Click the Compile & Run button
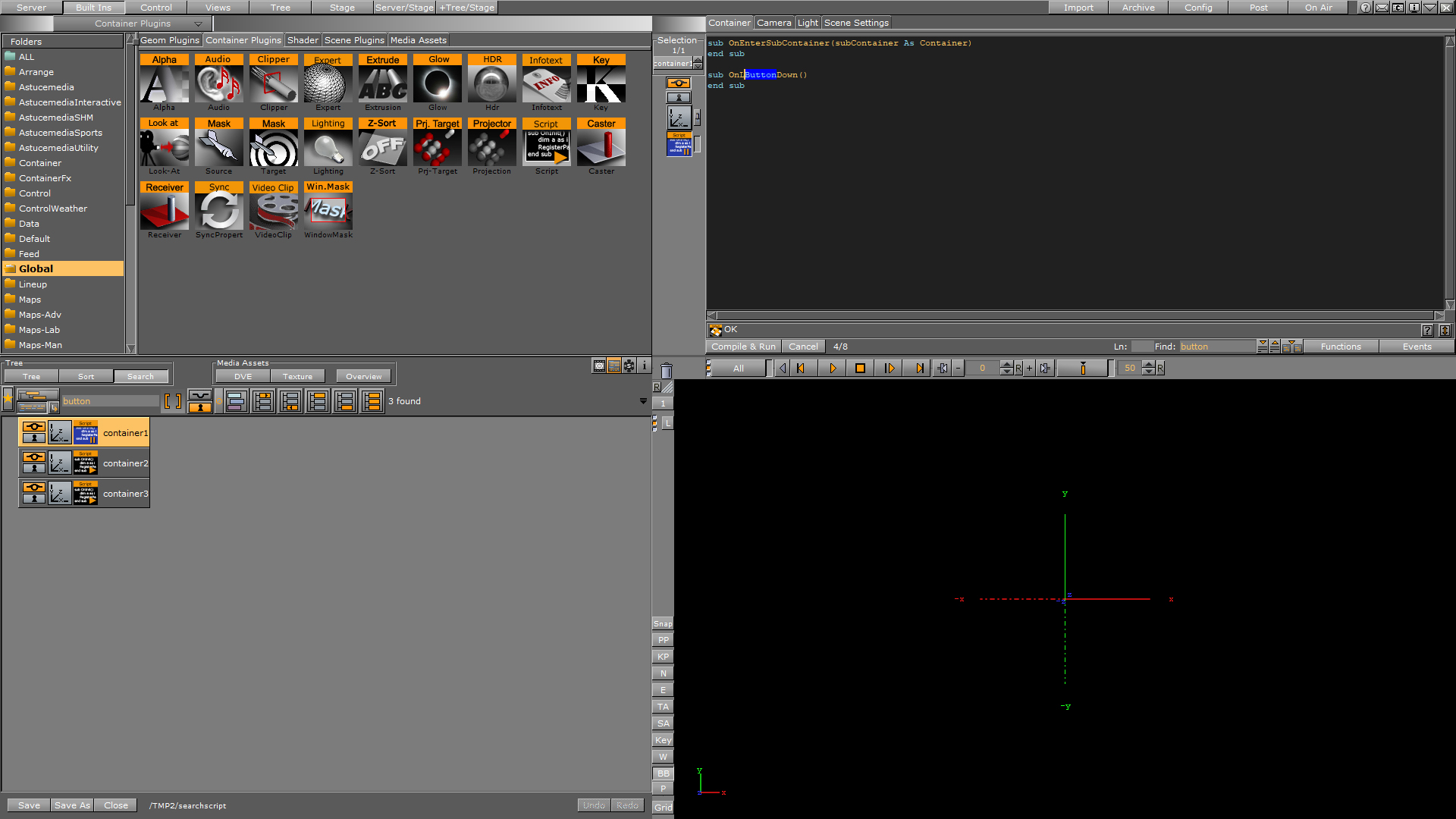Screen dimensions: 1456x819 744,346
